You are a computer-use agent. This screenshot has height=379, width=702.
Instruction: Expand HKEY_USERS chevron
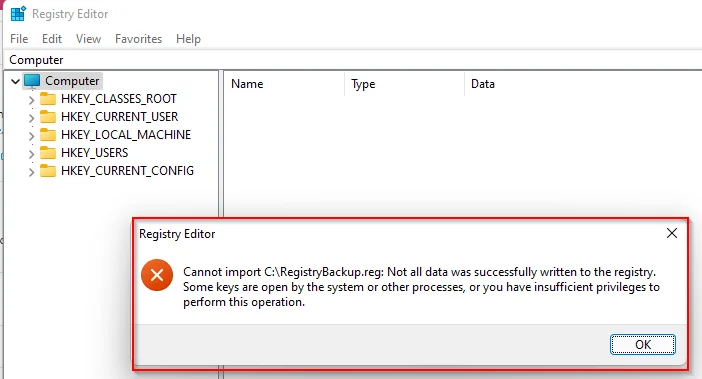click(31, 154)
